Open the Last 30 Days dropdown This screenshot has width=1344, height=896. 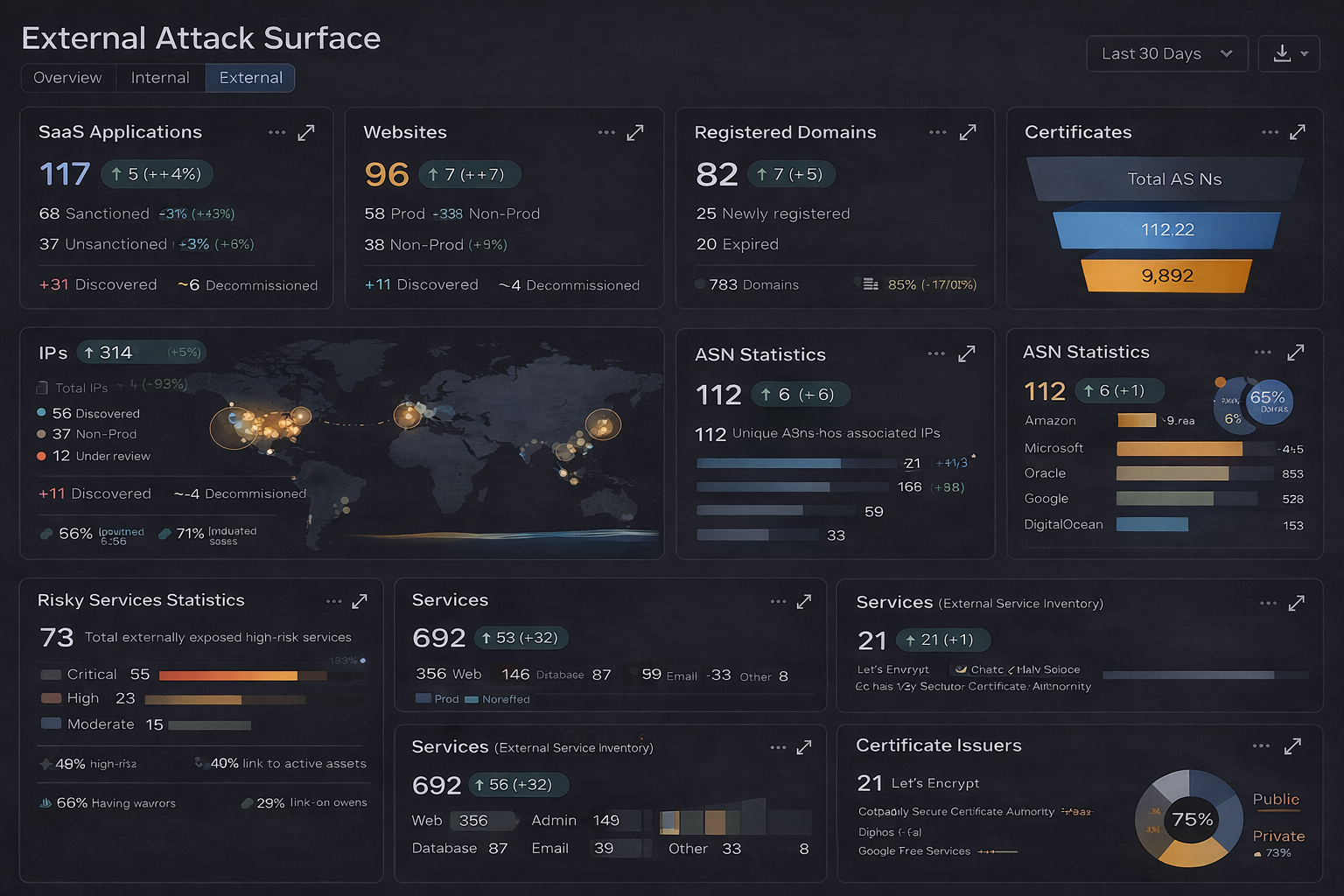coord(1167,53)
